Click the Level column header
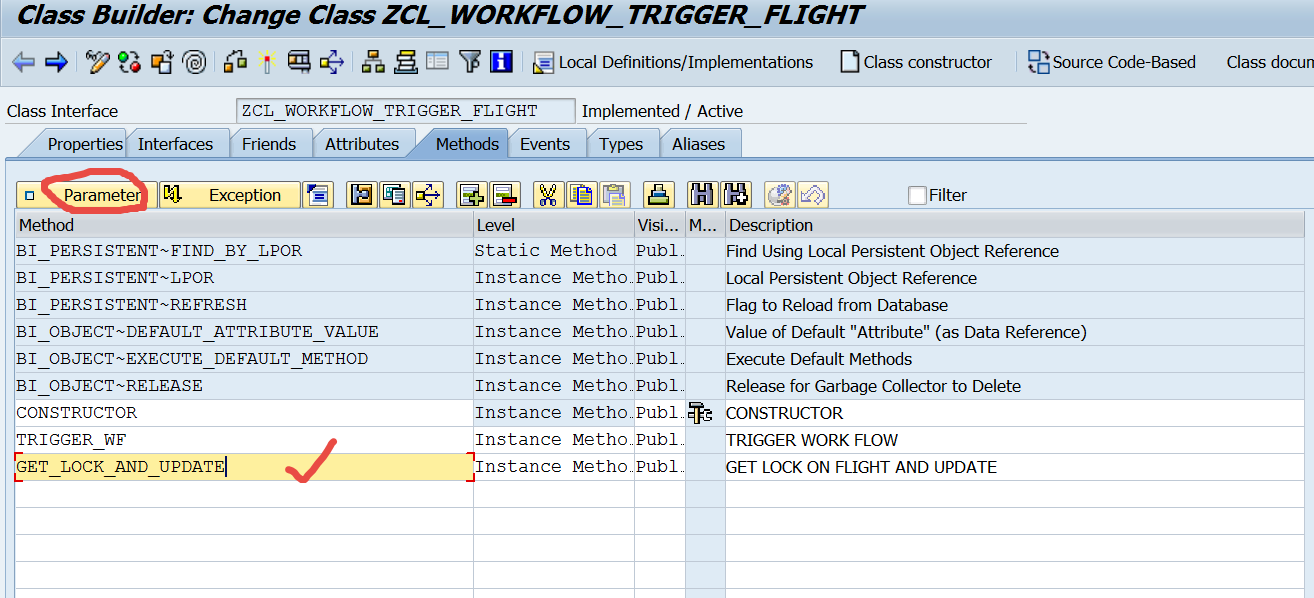 [554, 225]
